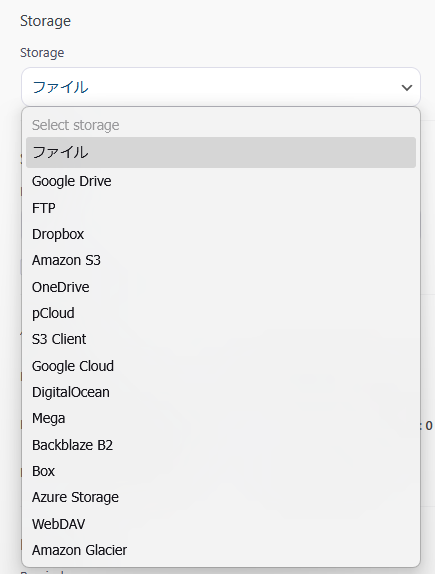Select the ファイル option in list

pos(221,152)
